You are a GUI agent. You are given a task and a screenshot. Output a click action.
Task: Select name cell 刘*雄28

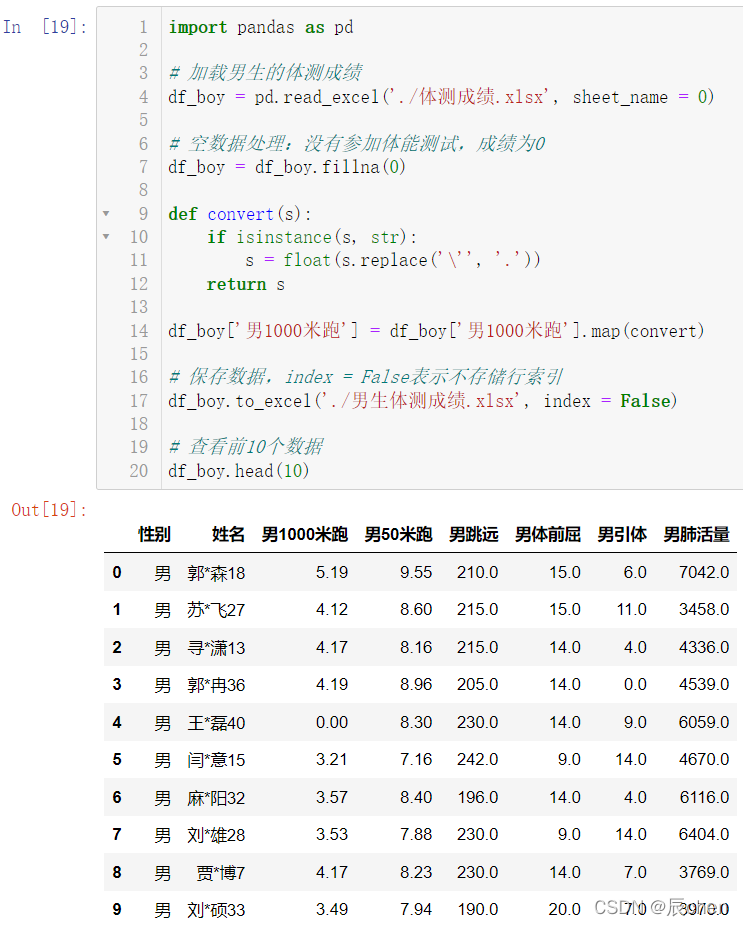tap(216, 835)
